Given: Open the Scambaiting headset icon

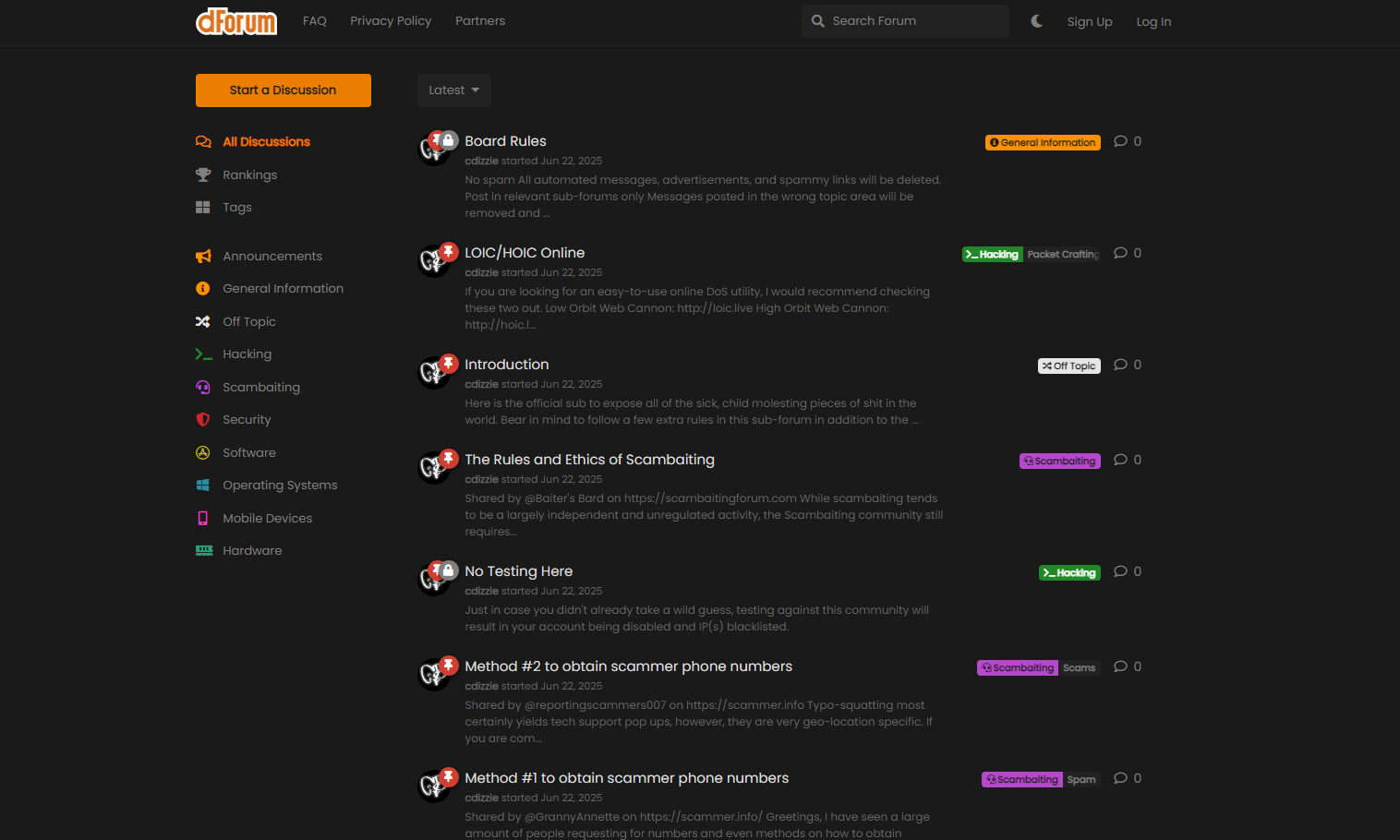Looking at the screenshot, I should (203, 387).
